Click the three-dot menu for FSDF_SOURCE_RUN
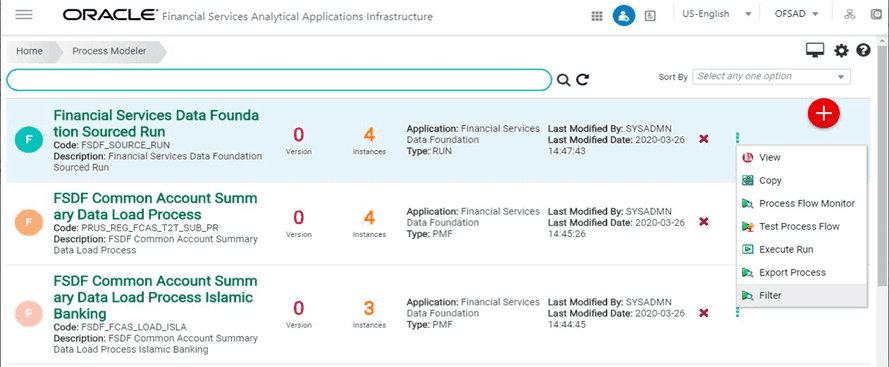This screenshot has height=367, width=889. pos(737,137)
